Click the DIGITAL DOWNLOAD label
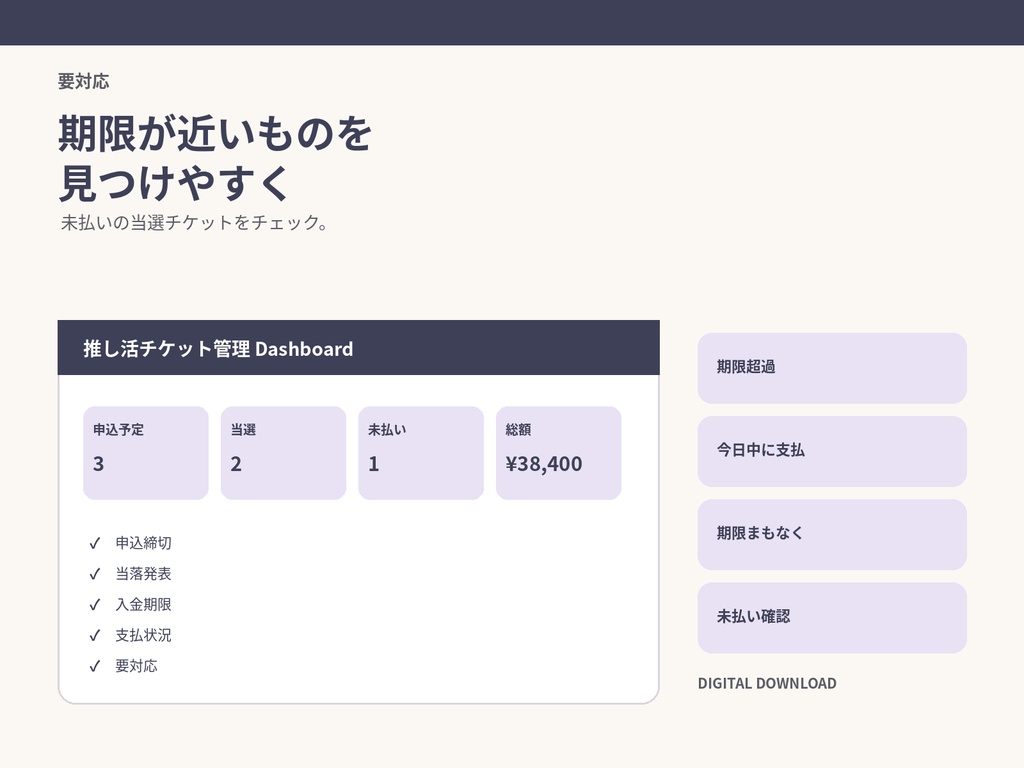Image resolution: width=1024 pixels, height=768 pixels. point(767,683)
